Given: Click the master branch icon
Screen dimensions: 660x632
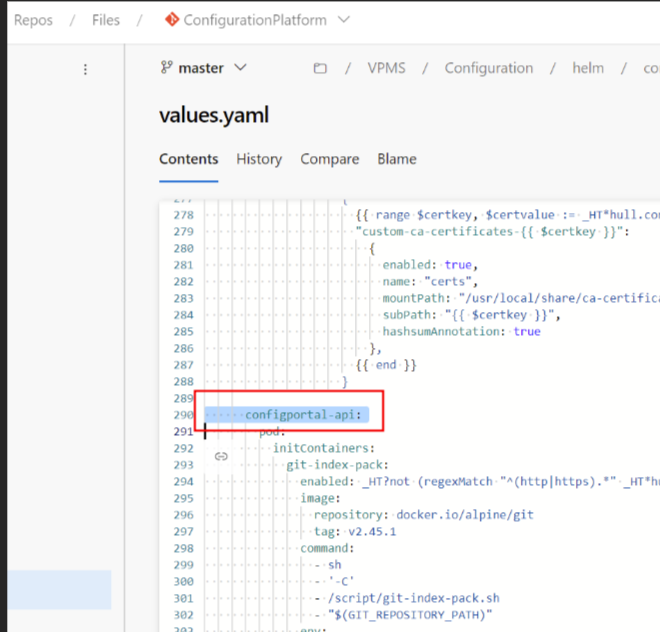Looking at the screenshot, I should click(167, 68).
